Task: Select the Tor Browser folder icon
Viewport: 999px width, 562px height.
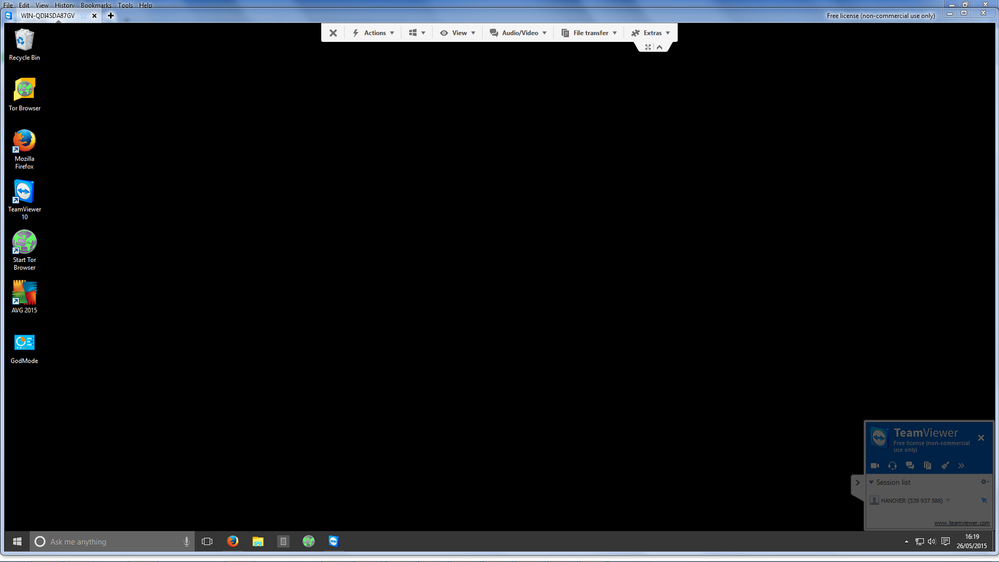Action: [x=24, y=95]
